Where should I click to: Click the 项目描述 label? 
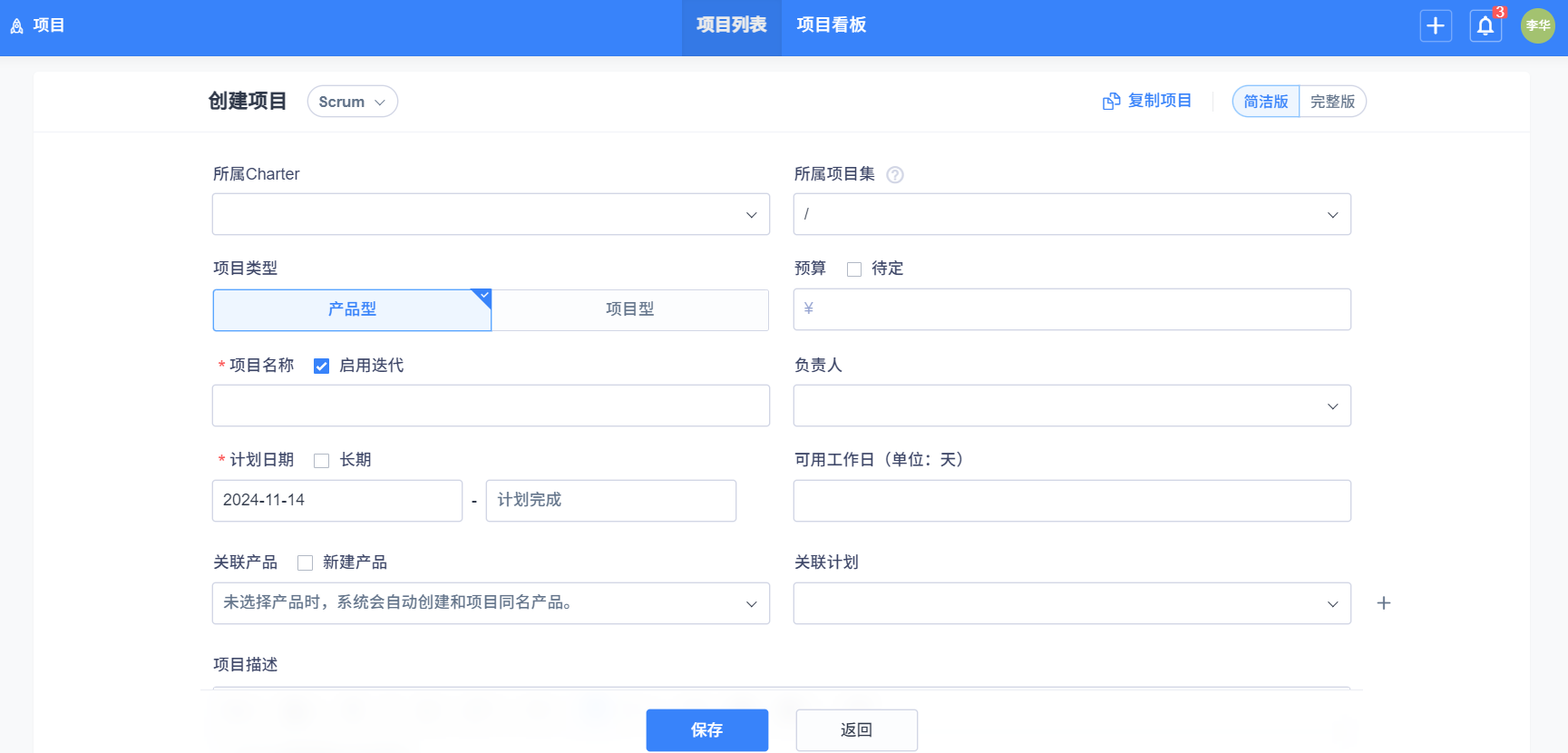click(246, 665)
